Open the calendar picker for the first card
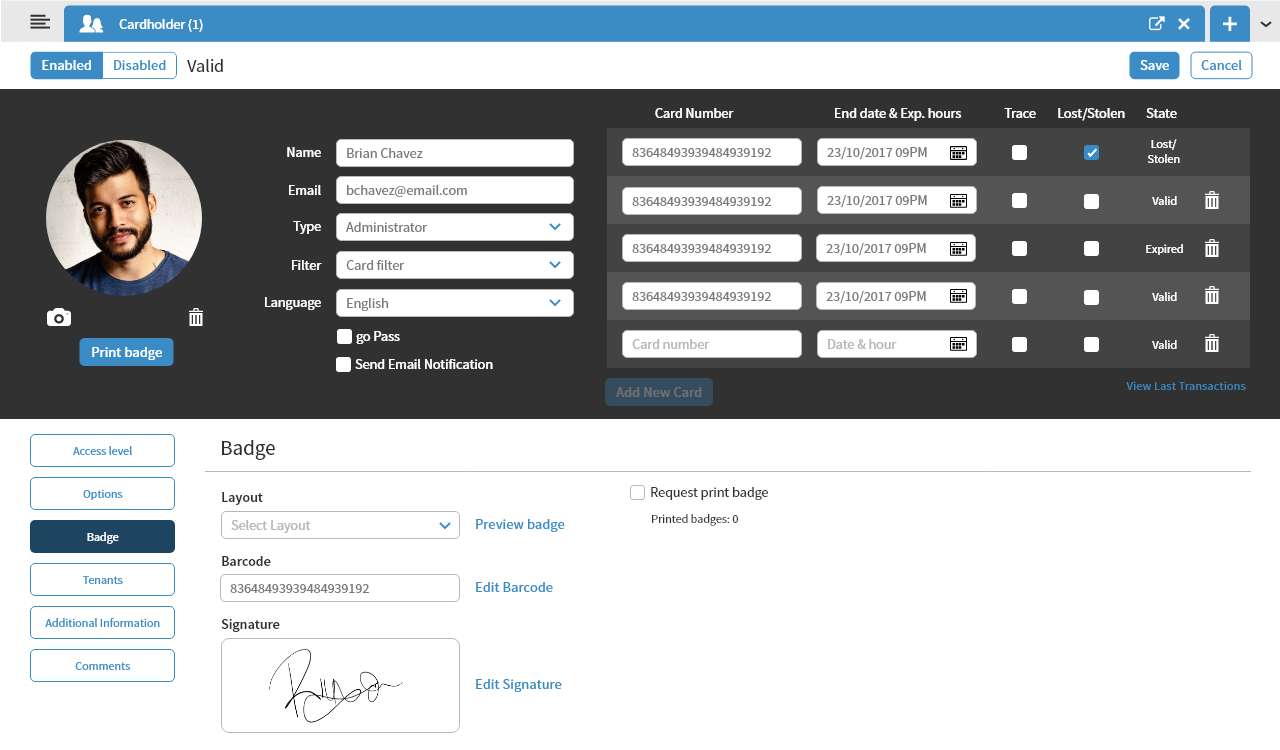This screenshot has height=750, width=1280. point(957,152)
